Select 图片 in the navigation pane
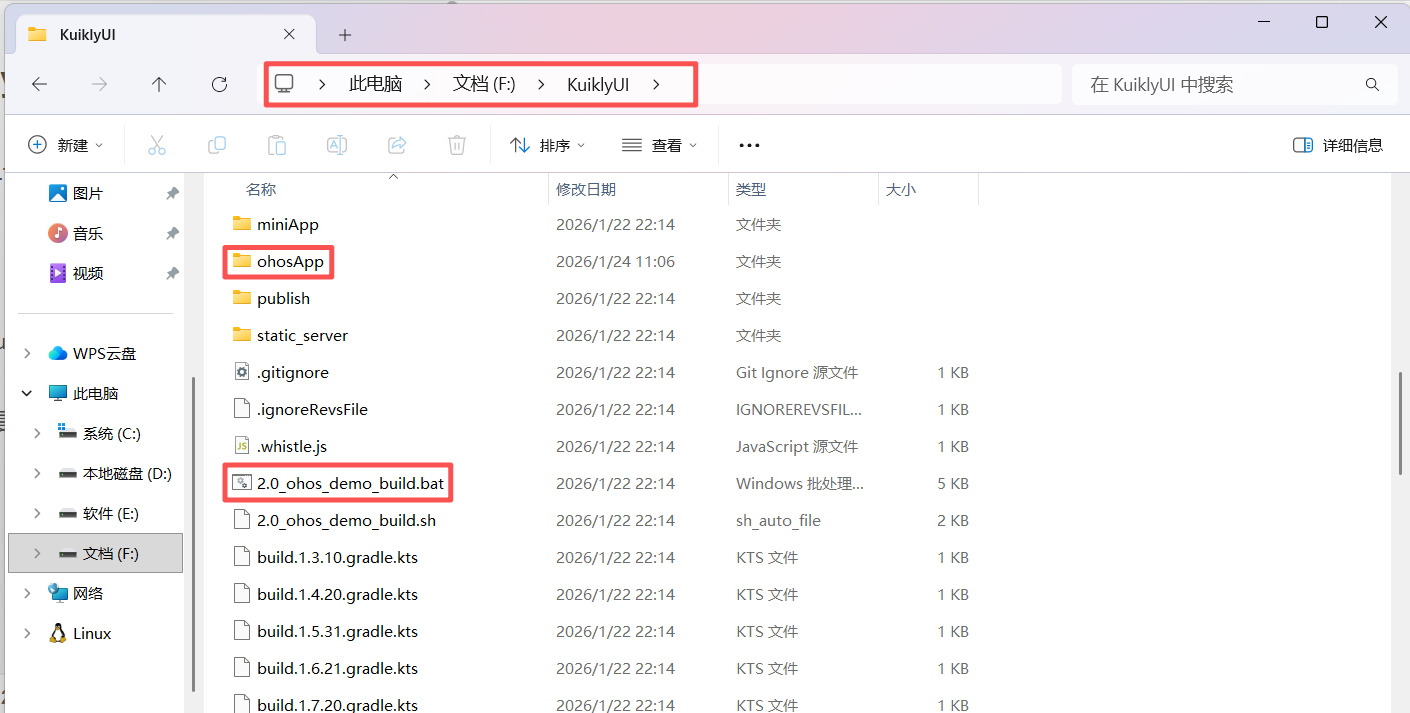The width and height of the screenshot is (1410, 713). pos(88,193)
